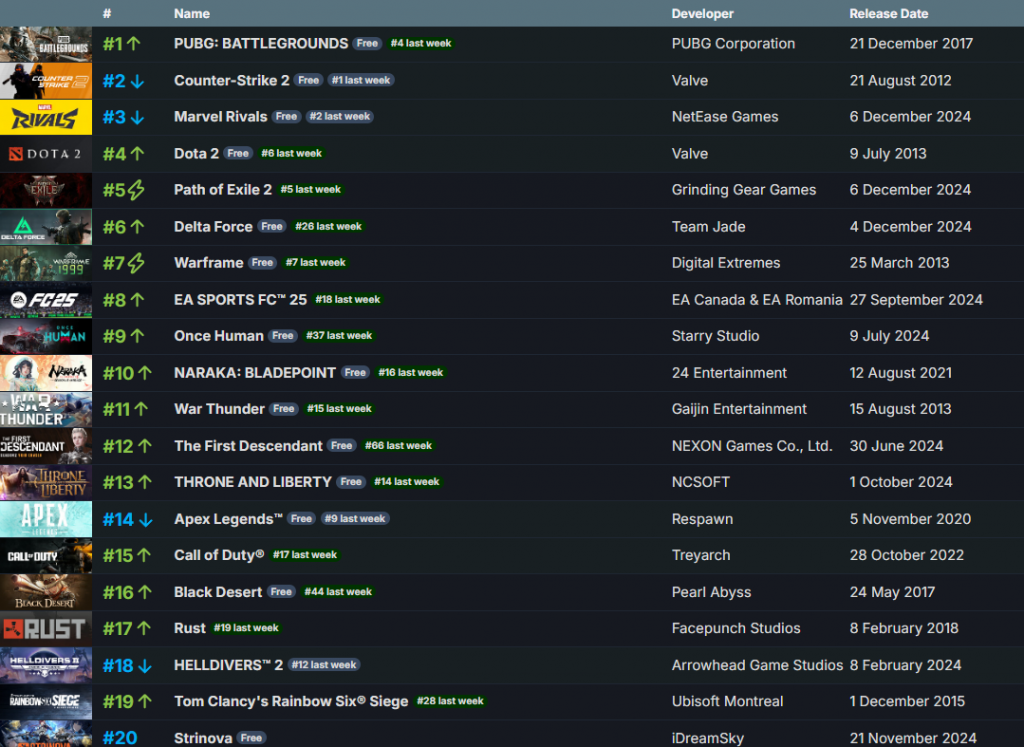Open the Call of Duty title link

coord(219,555)
